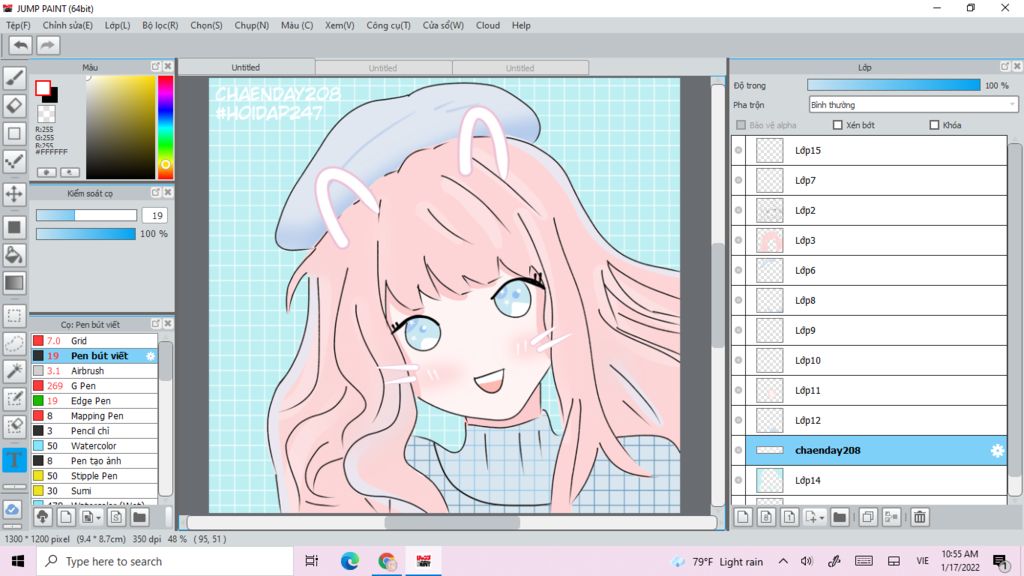Select the Lớp12 layer
Viewport: 1024px width, 576px height.
click(876, 421)
